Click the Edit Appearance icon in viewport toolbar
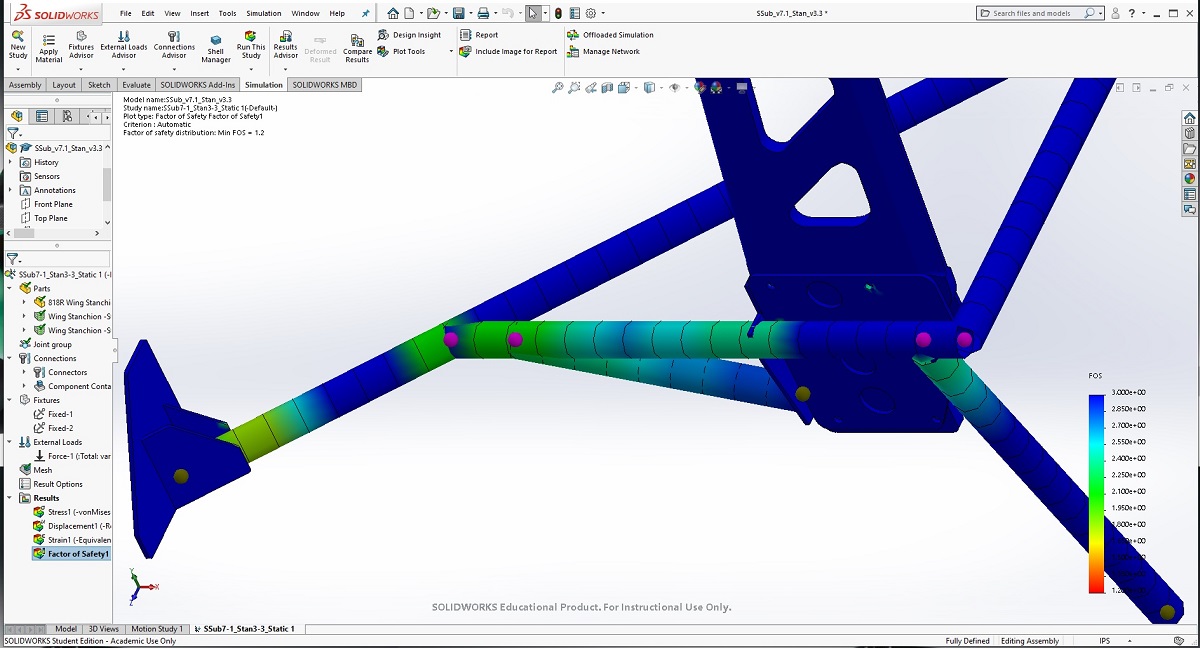The width and height of the screenshot is (1200, 648). [x=700, y=88]
